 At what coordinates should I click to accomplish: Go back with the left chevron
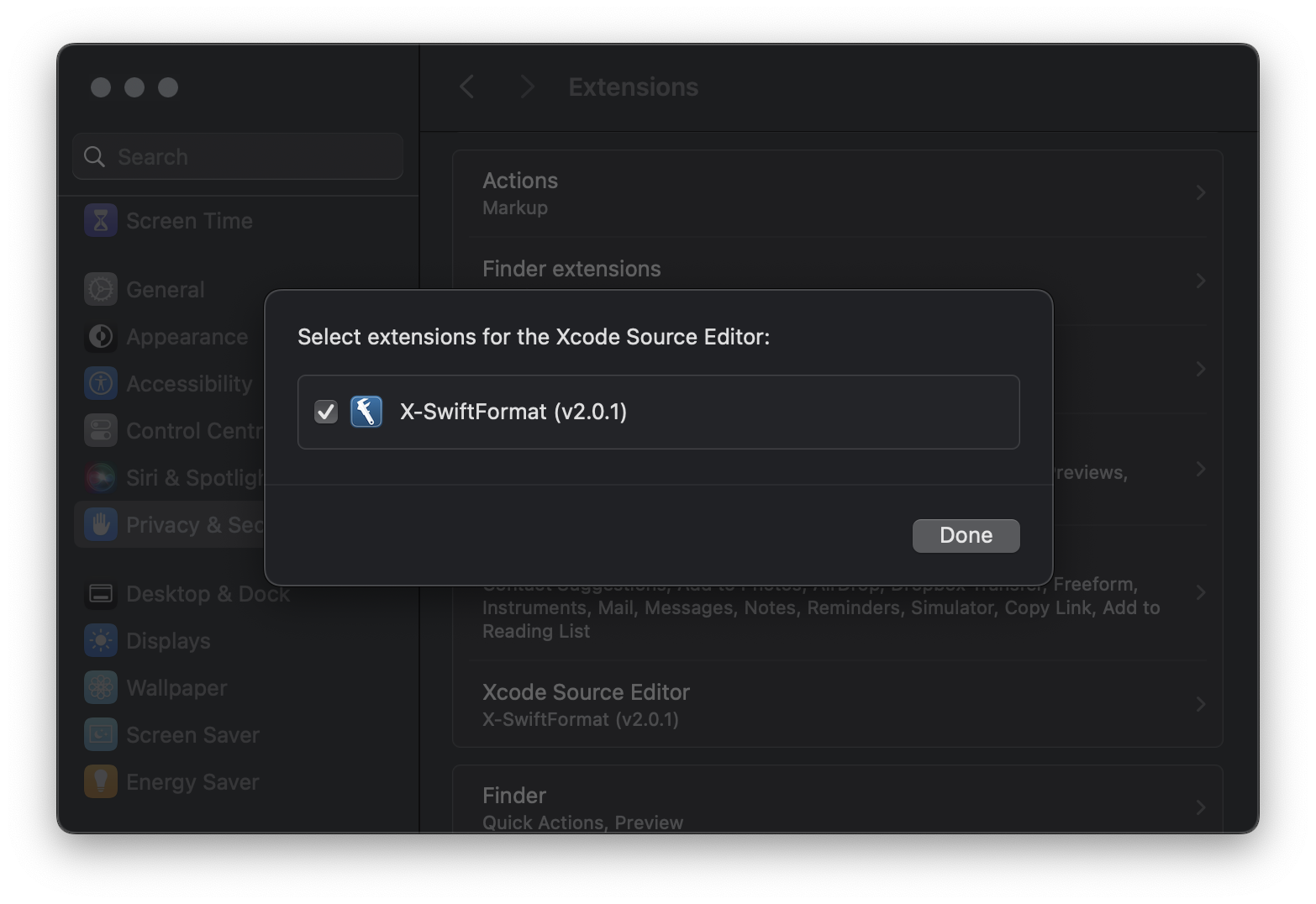point(467,87)
